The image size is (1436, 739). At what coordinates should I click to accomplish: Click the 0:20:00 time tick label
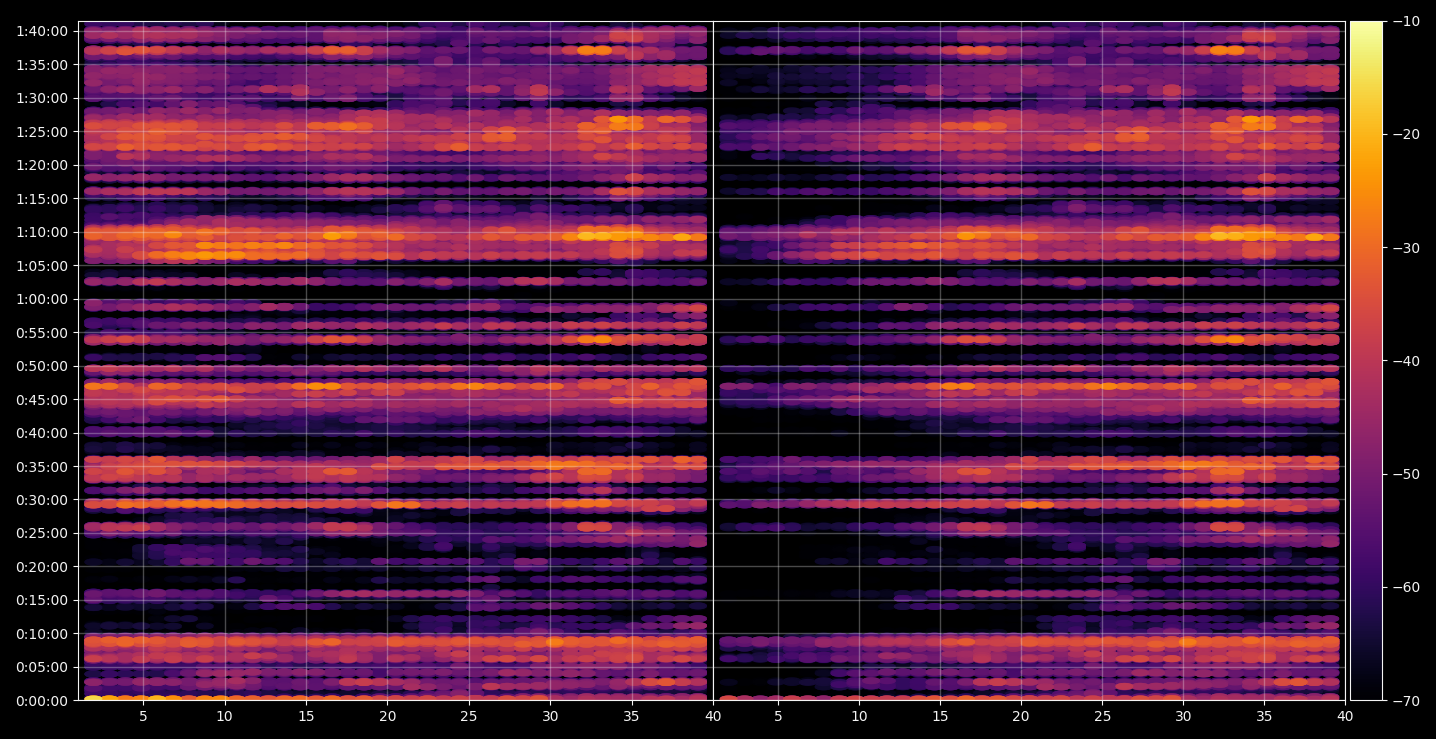coord(42,567)
